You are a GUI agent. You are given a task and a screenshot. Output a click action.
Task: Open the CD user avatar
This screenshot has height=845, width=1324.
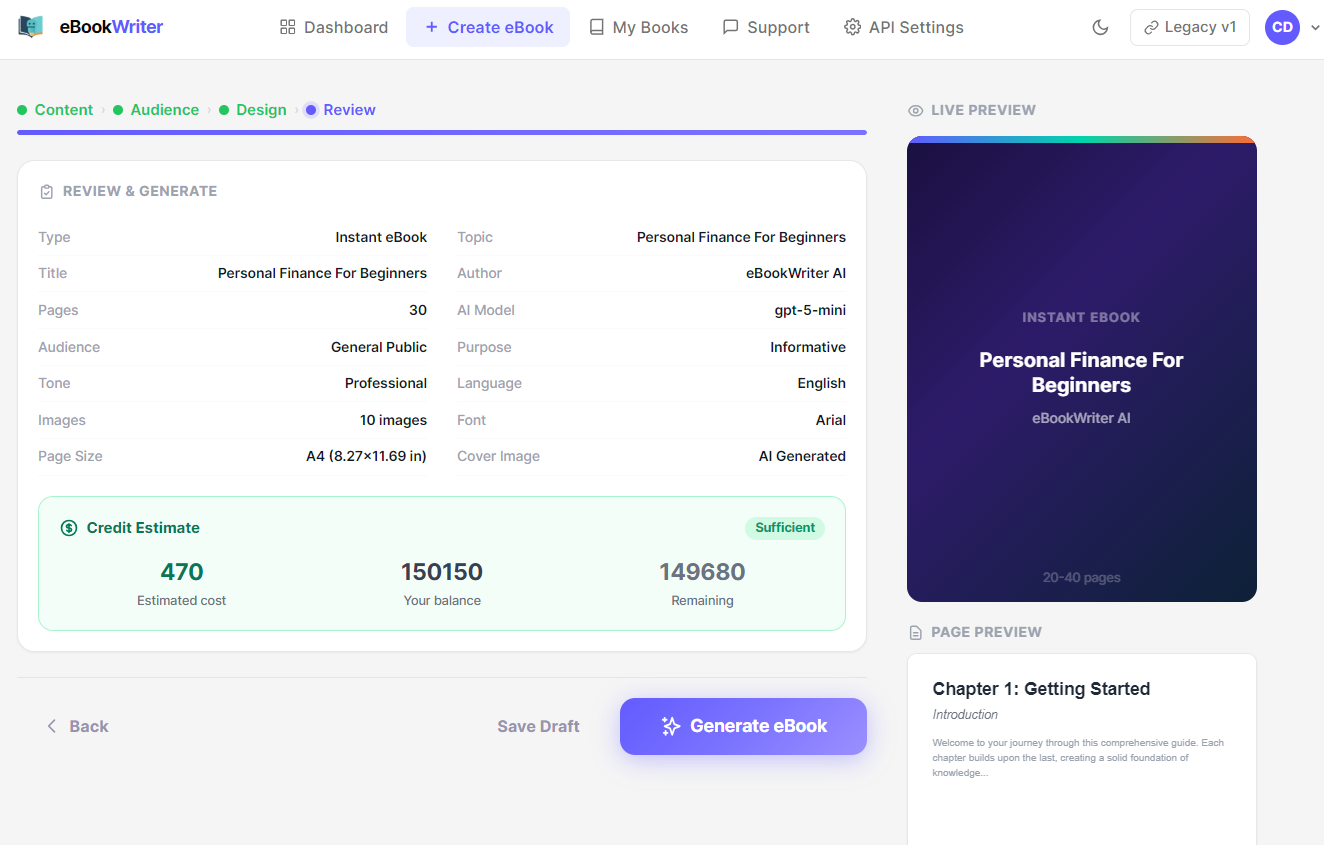point(1282,27)
